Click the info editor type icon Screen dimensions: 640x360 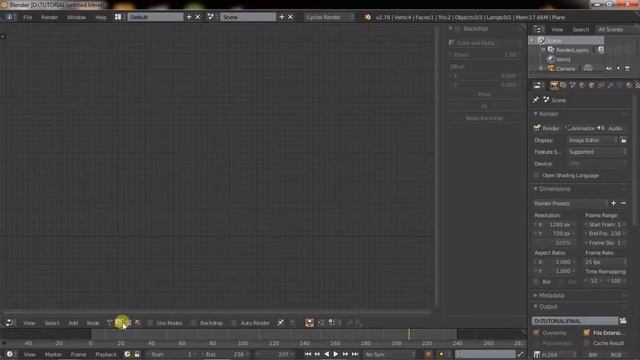pyautogui.click(x=9, y=17)
